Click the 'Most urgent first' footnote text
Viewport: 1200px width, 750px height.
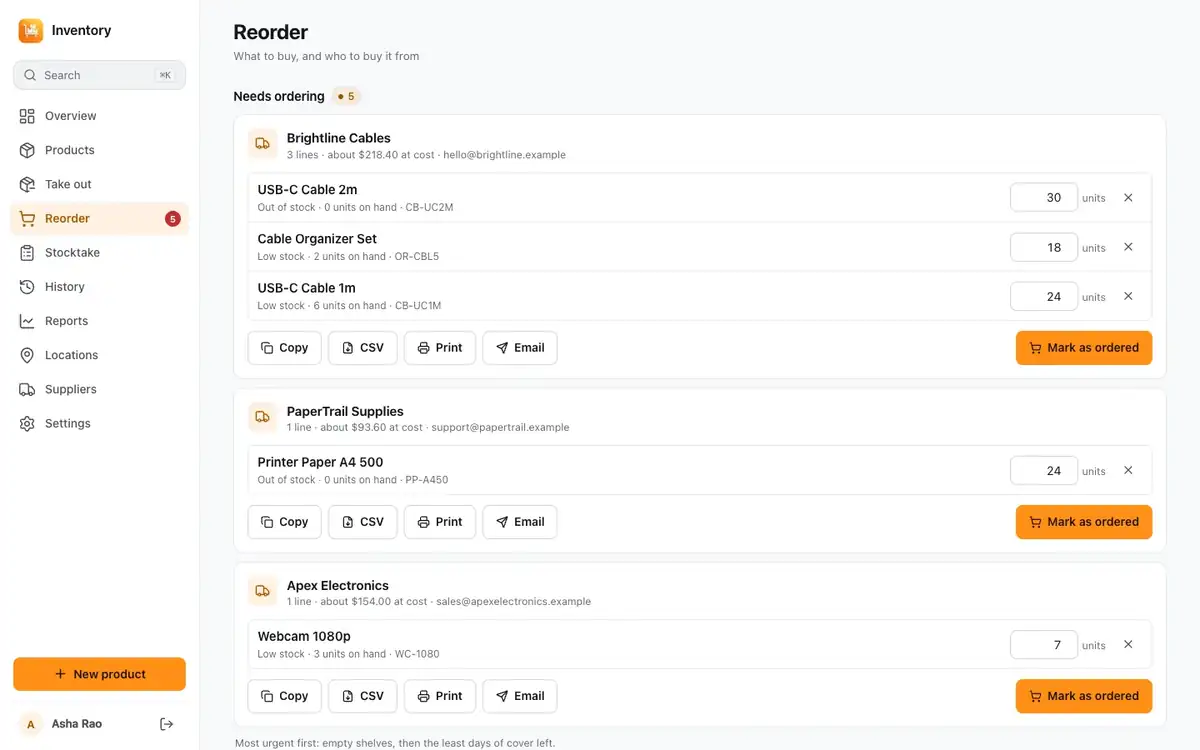click(x=395, y=743)
